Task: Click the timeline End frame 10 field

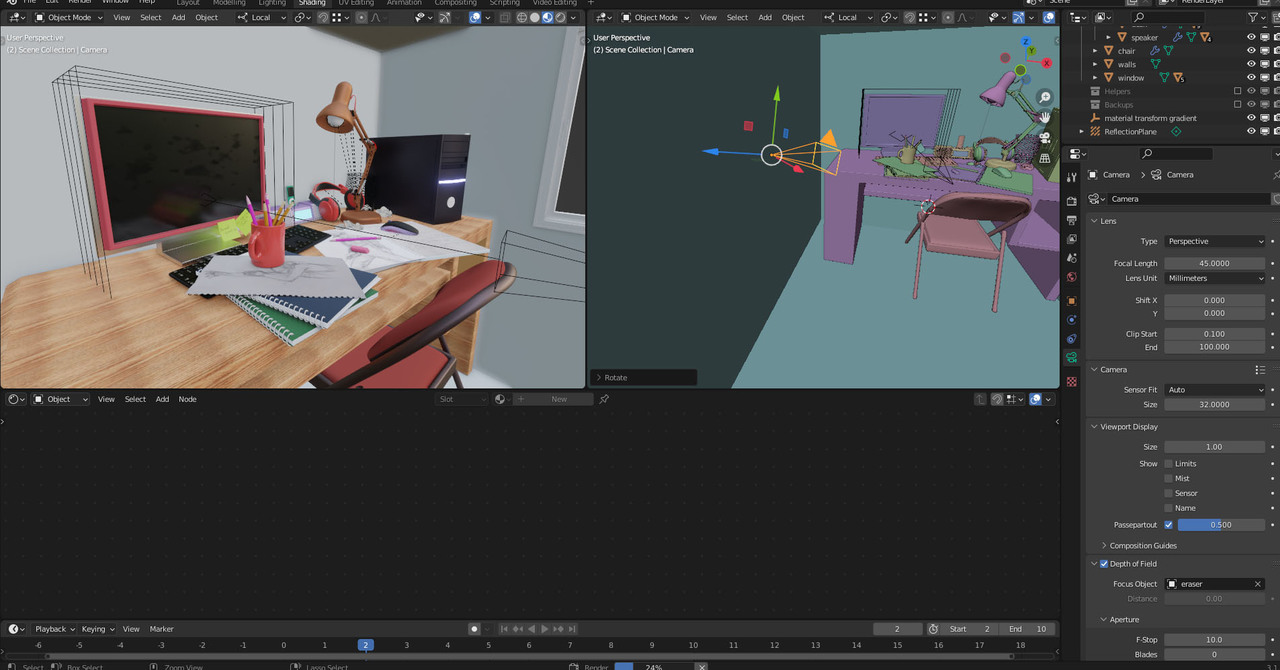Action: (1027, 629)
